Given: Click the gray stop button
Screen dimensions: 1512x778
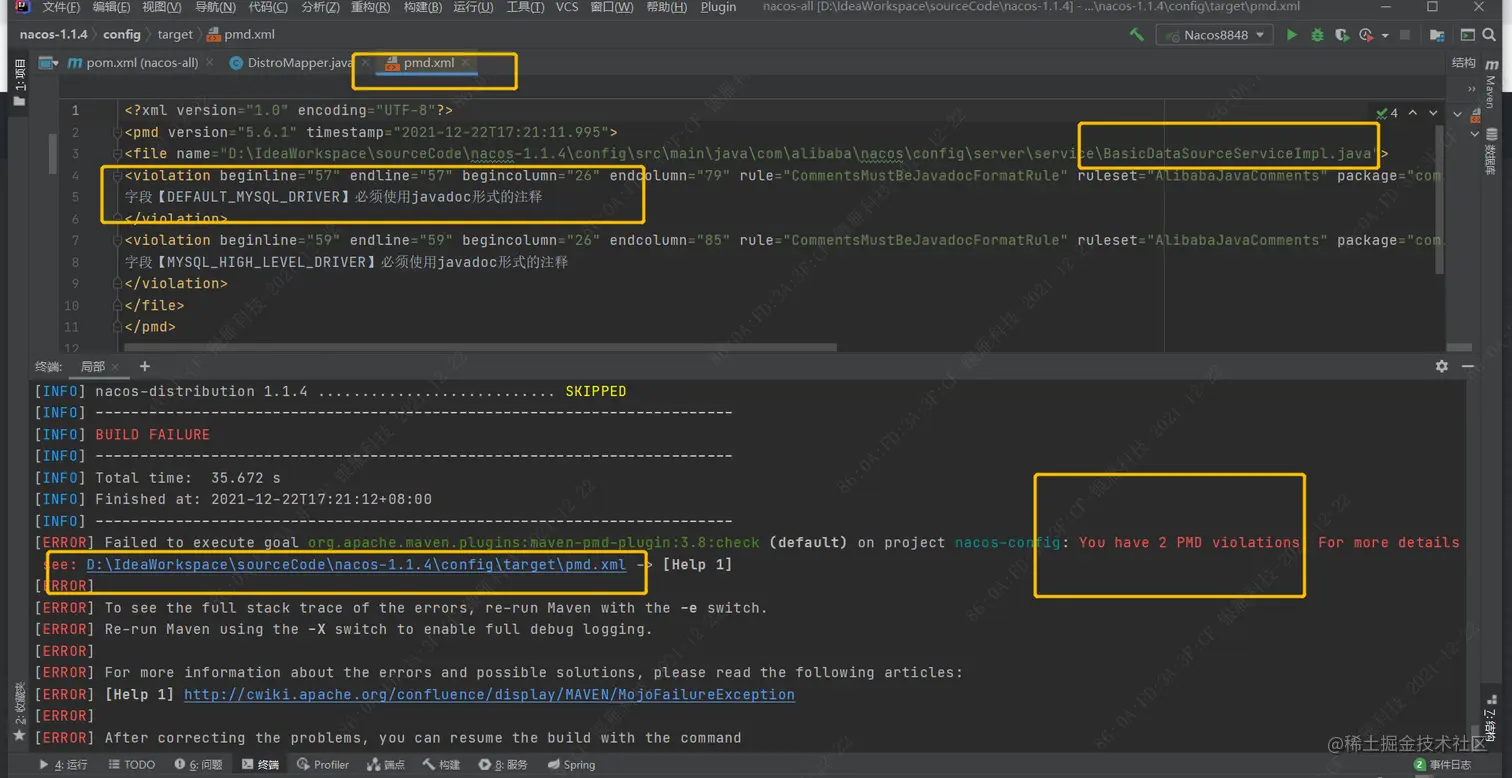Looking at the screenshot, I should [1405, 35].
